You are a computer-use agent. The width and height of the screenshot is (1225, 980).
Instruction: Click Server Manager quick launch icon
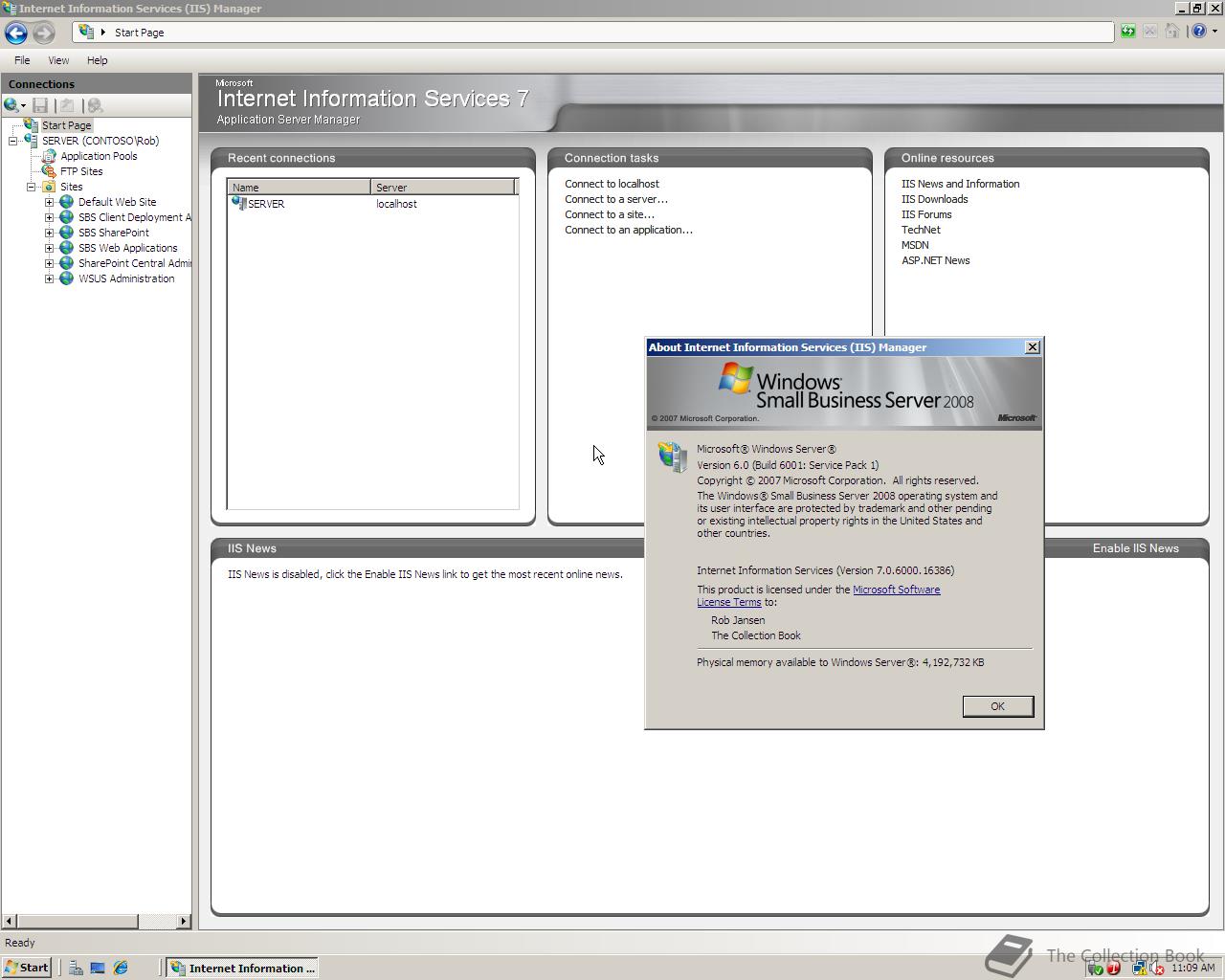pos(76,968)
